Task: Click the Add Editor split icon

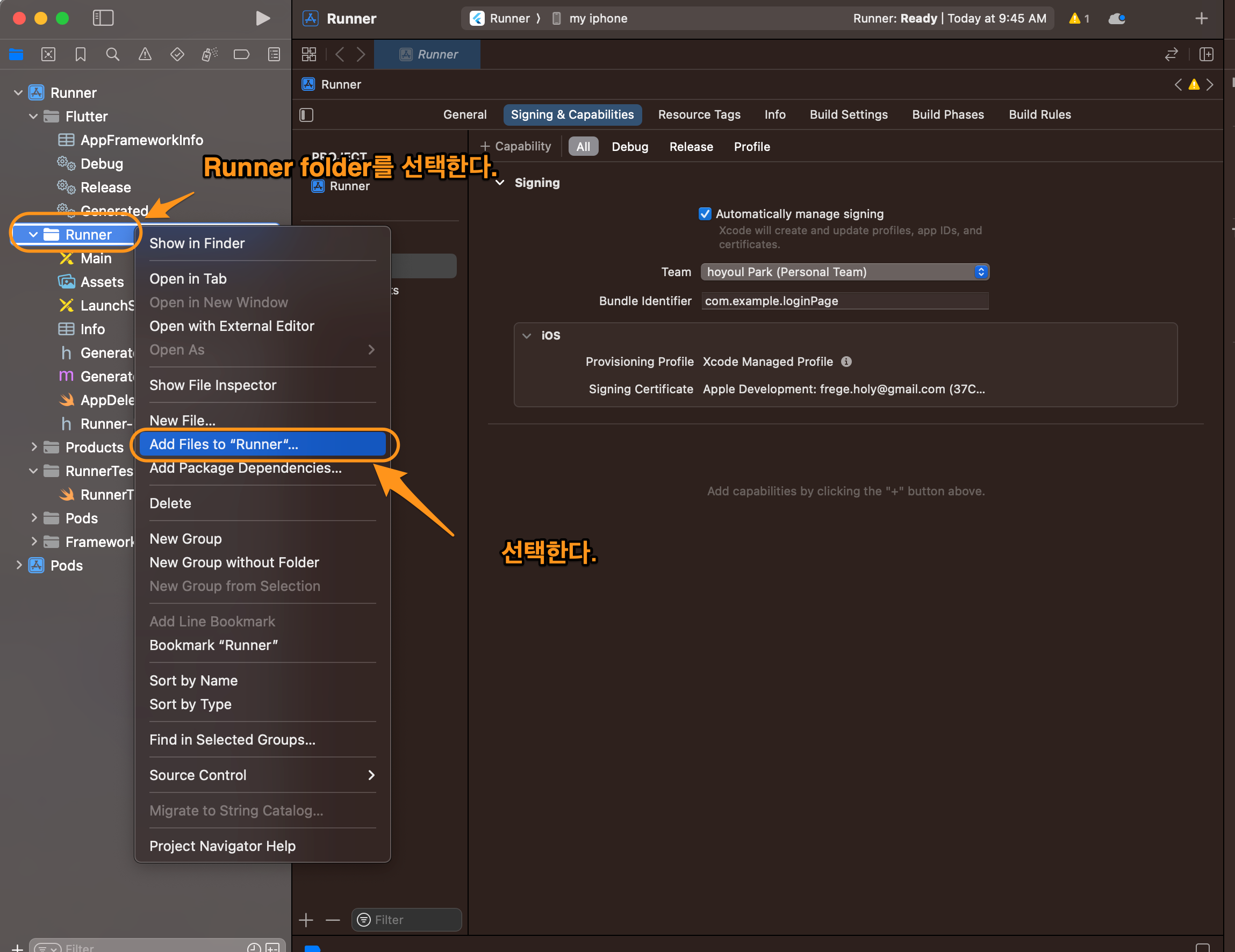Action: pos(1206,54)
